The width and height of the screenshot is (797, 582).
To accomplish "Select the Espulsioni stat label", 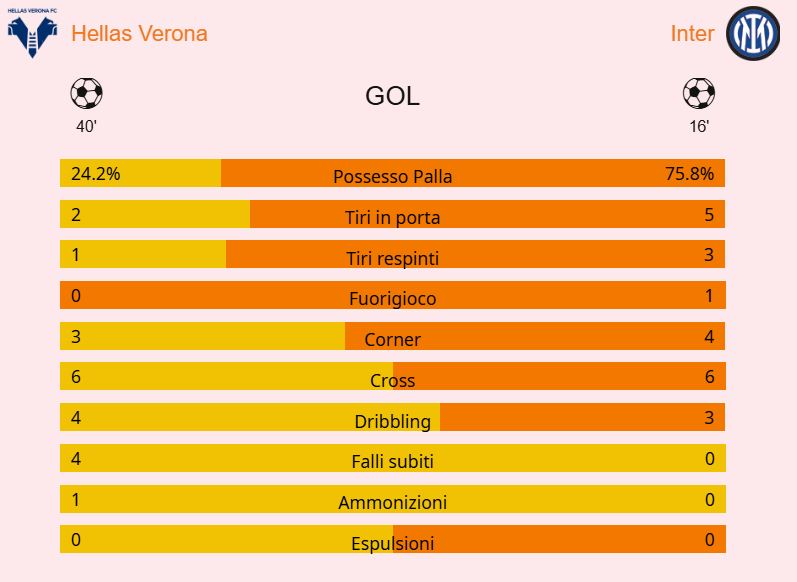I will (392, 544).
